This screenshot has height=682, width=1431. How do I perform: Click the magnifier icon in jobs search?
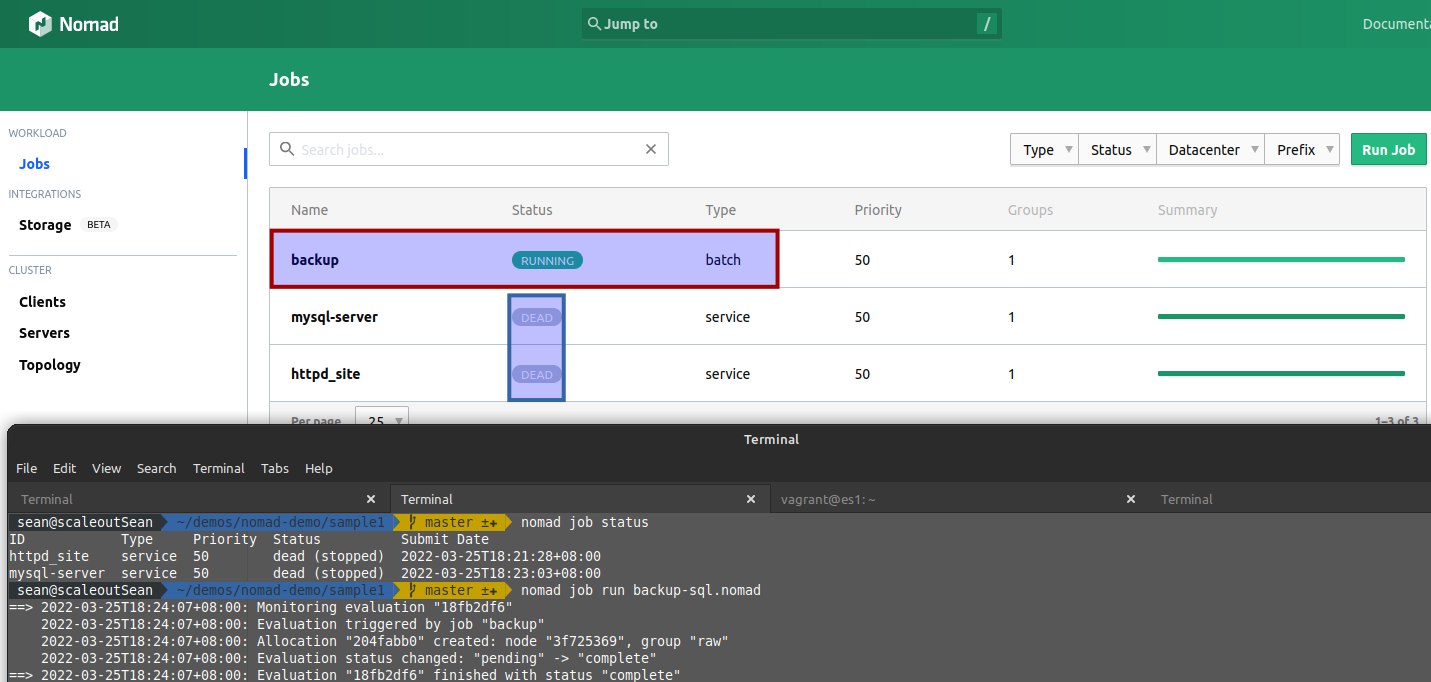coord(287,149)
